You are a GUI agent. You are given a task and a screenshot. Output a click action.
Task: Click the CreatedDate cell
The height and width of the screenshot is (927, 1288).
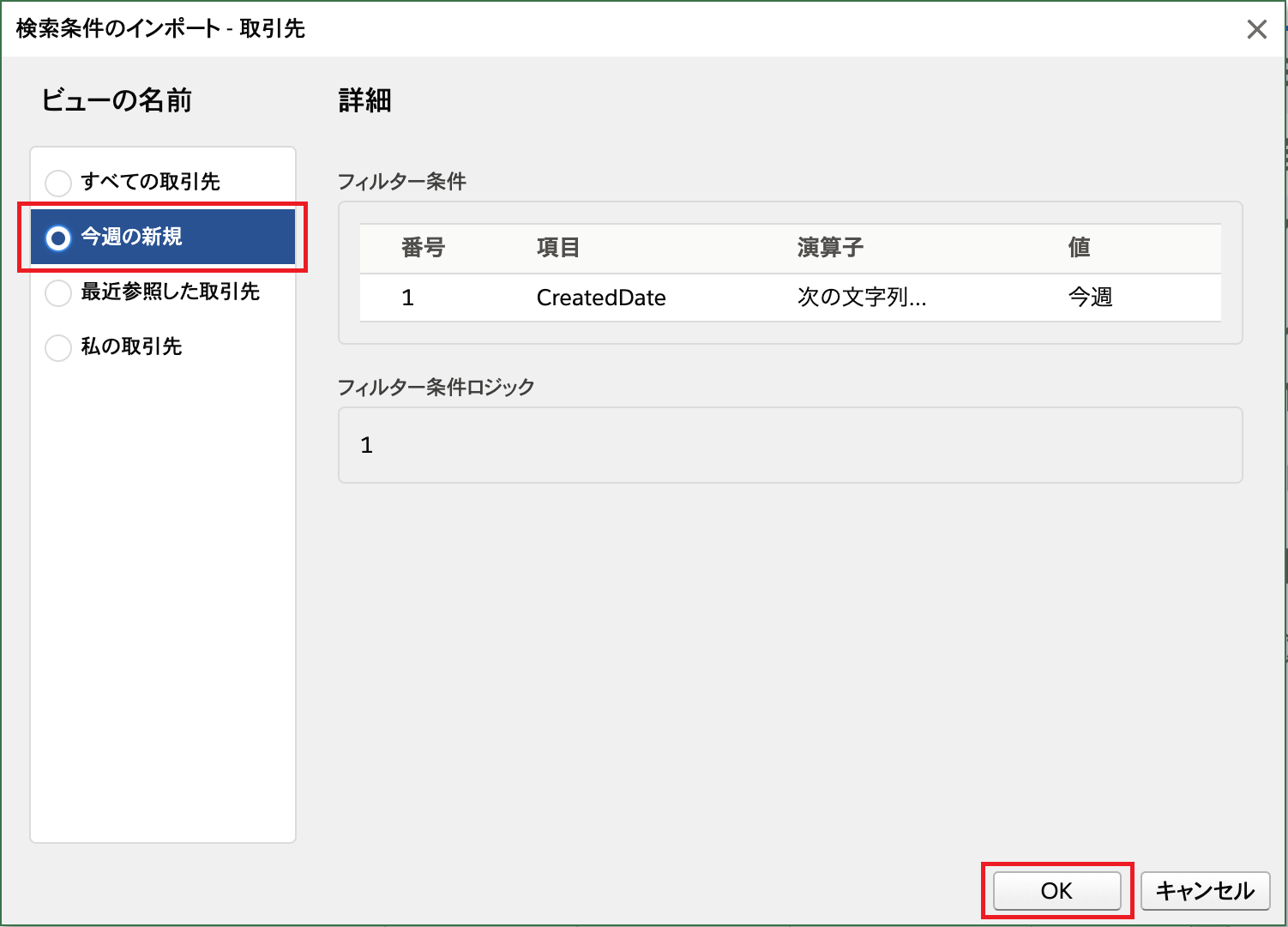tap(601, 298)
